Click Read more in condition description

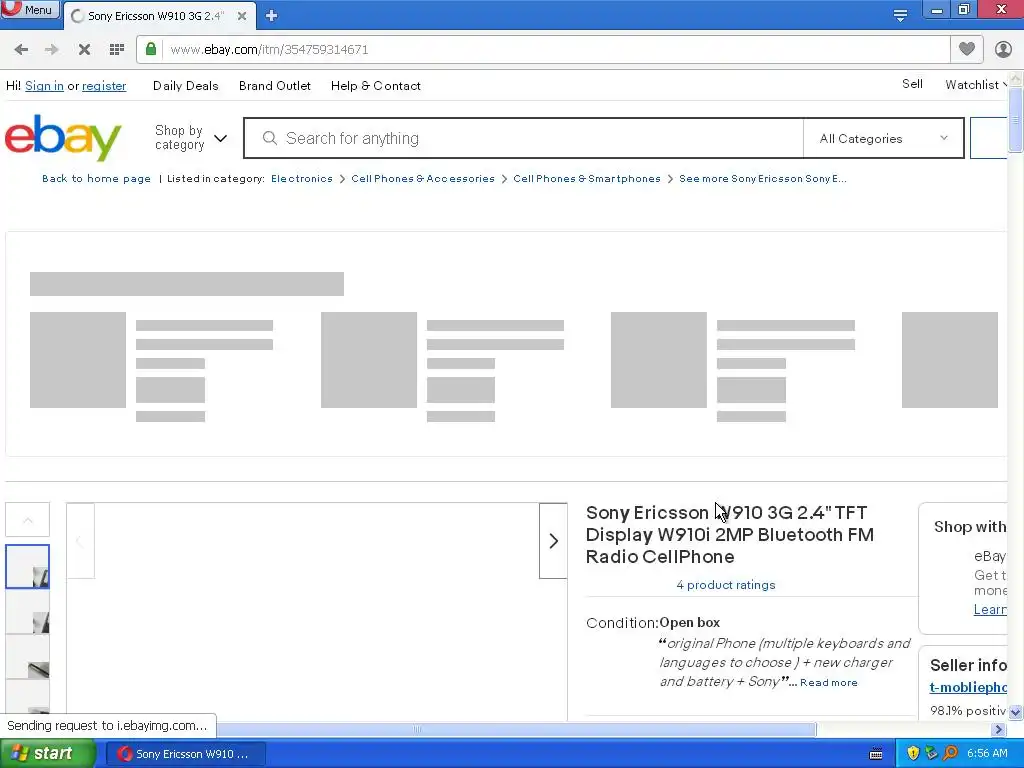pyautogui.click(x=828, y=682)
